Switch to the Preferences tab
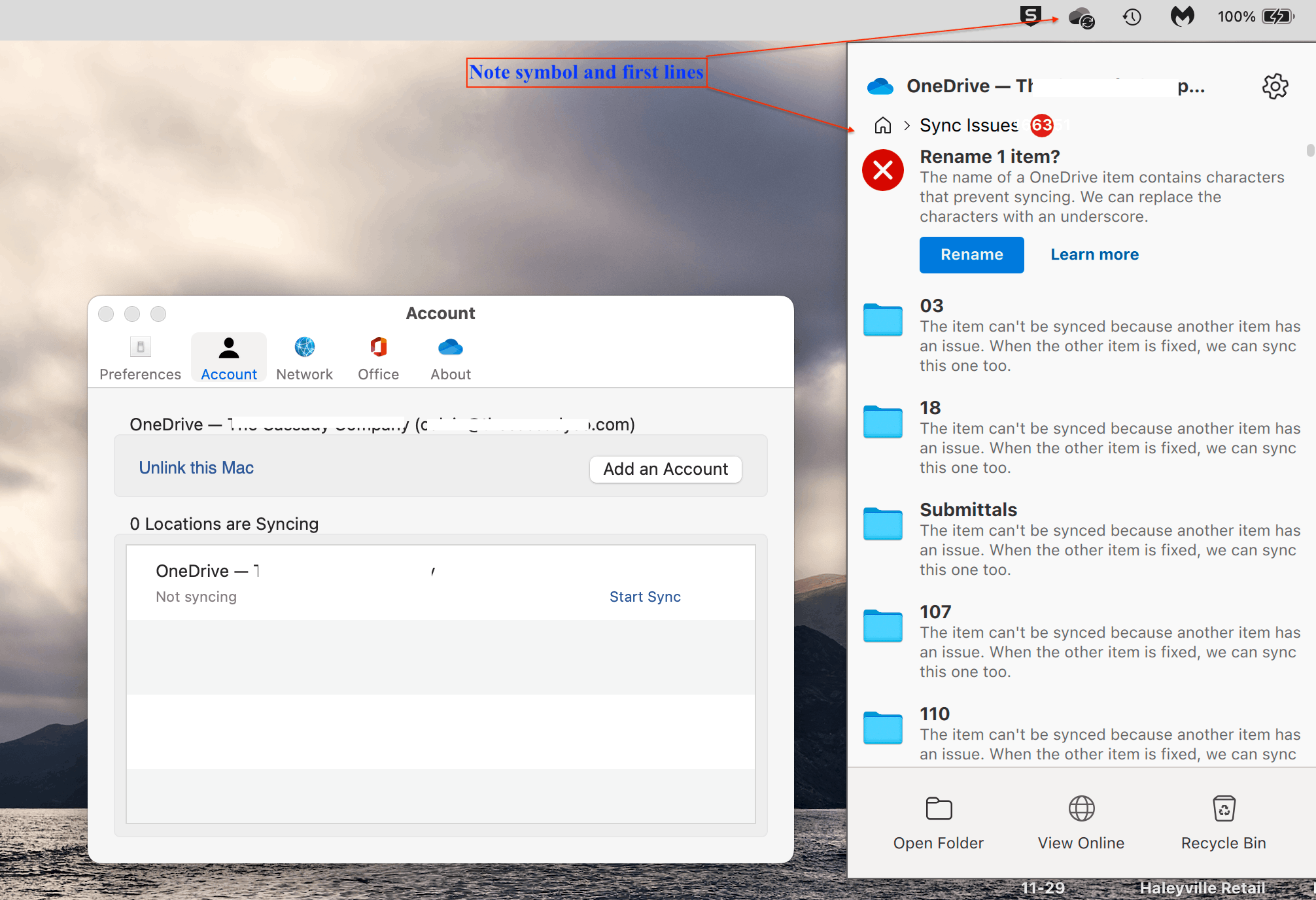Viewport: 1316px width, 900px height. pyautogui.click(x=141, y=358)
